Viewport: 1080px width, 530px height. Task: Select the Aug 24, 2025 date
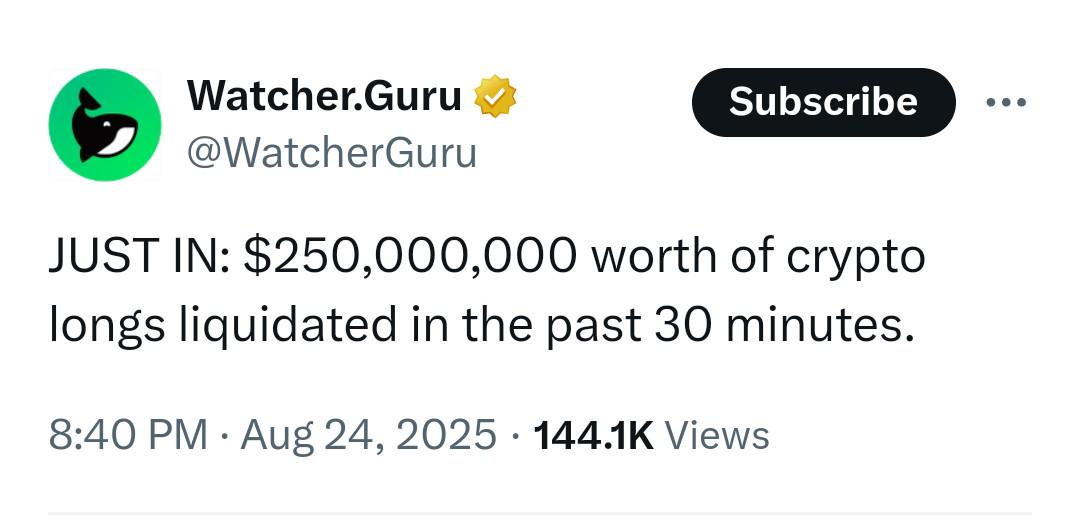point(368,436)
